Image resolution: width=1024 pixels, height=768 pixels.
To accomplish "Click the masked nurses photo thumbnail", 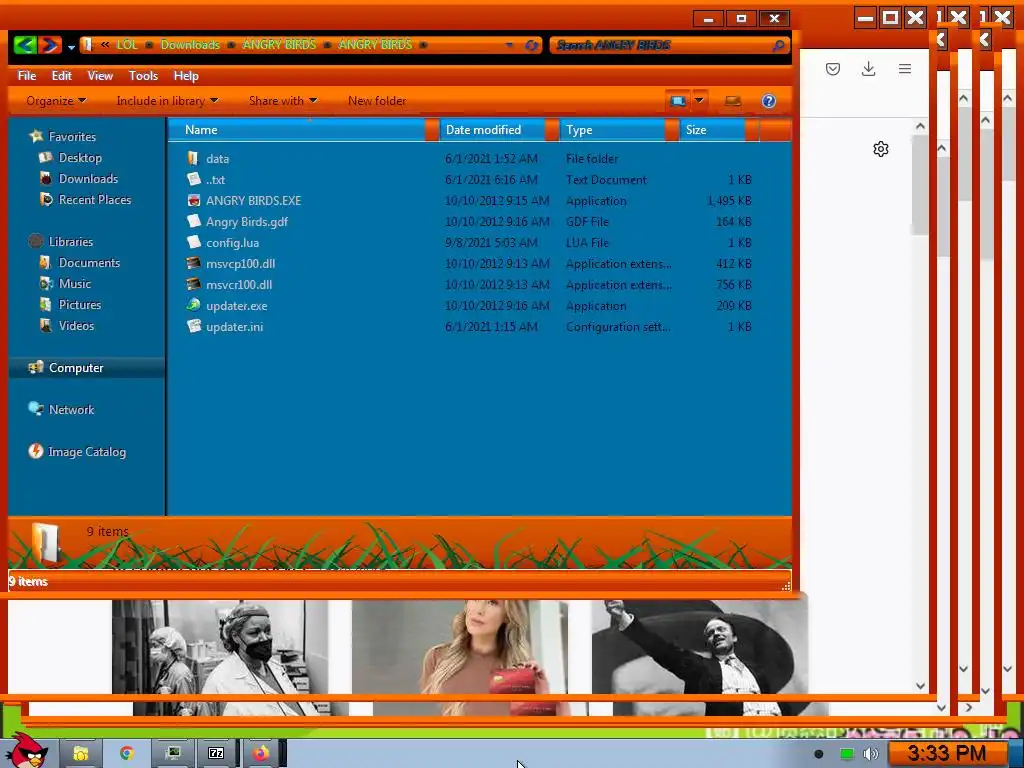I will tap(219, 647).
